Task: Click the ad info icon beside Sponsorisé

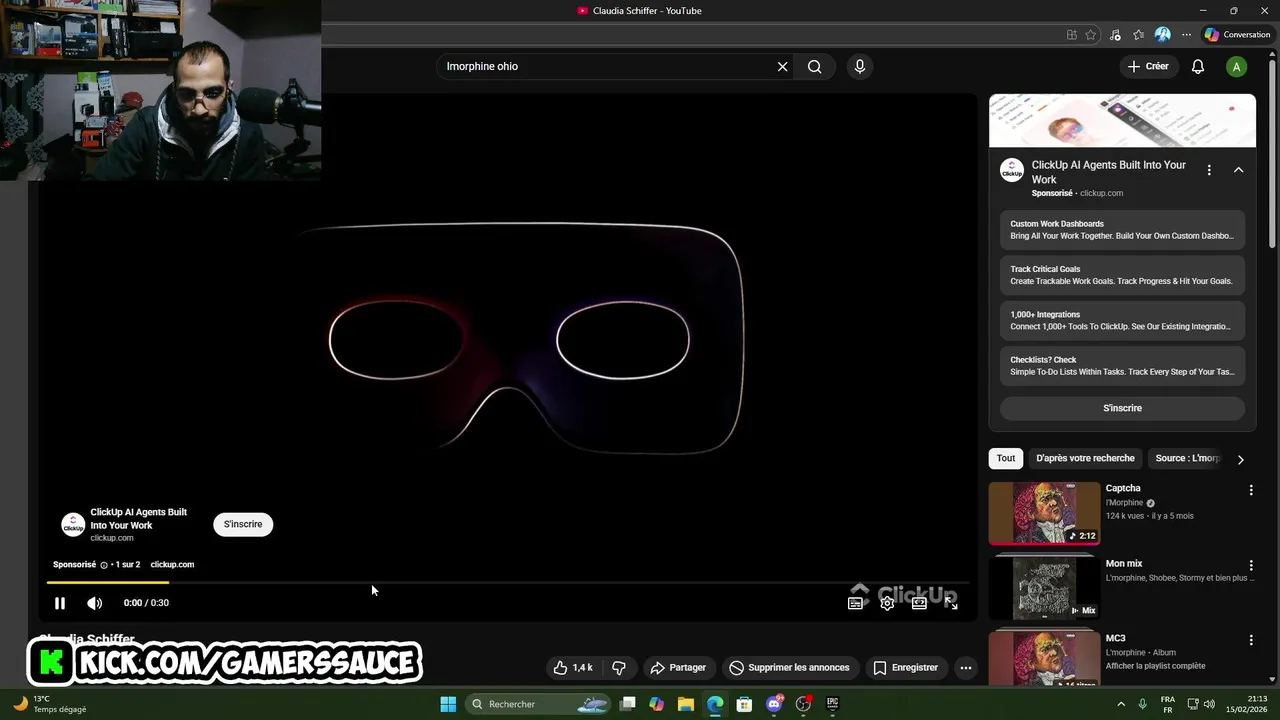Action: click(104, 565)
